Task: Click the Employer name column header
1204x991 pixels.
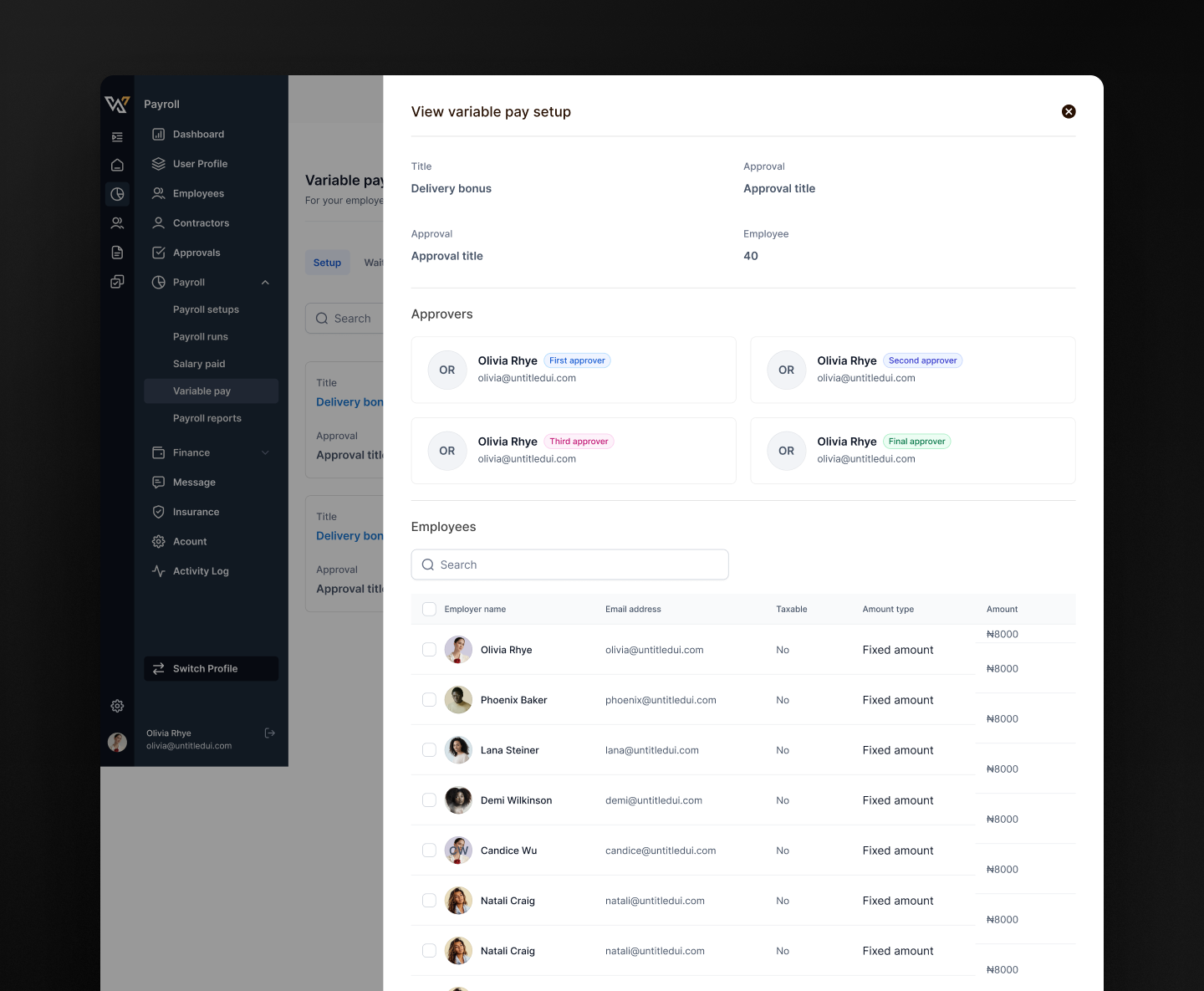Action: coord(475,609)
